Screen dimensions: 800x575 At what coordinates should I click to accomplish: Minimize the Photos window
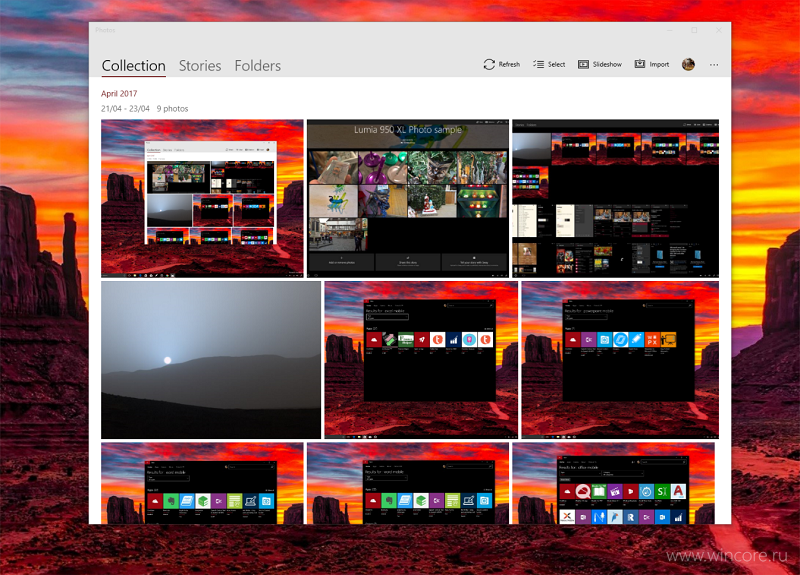click(670, 31)
